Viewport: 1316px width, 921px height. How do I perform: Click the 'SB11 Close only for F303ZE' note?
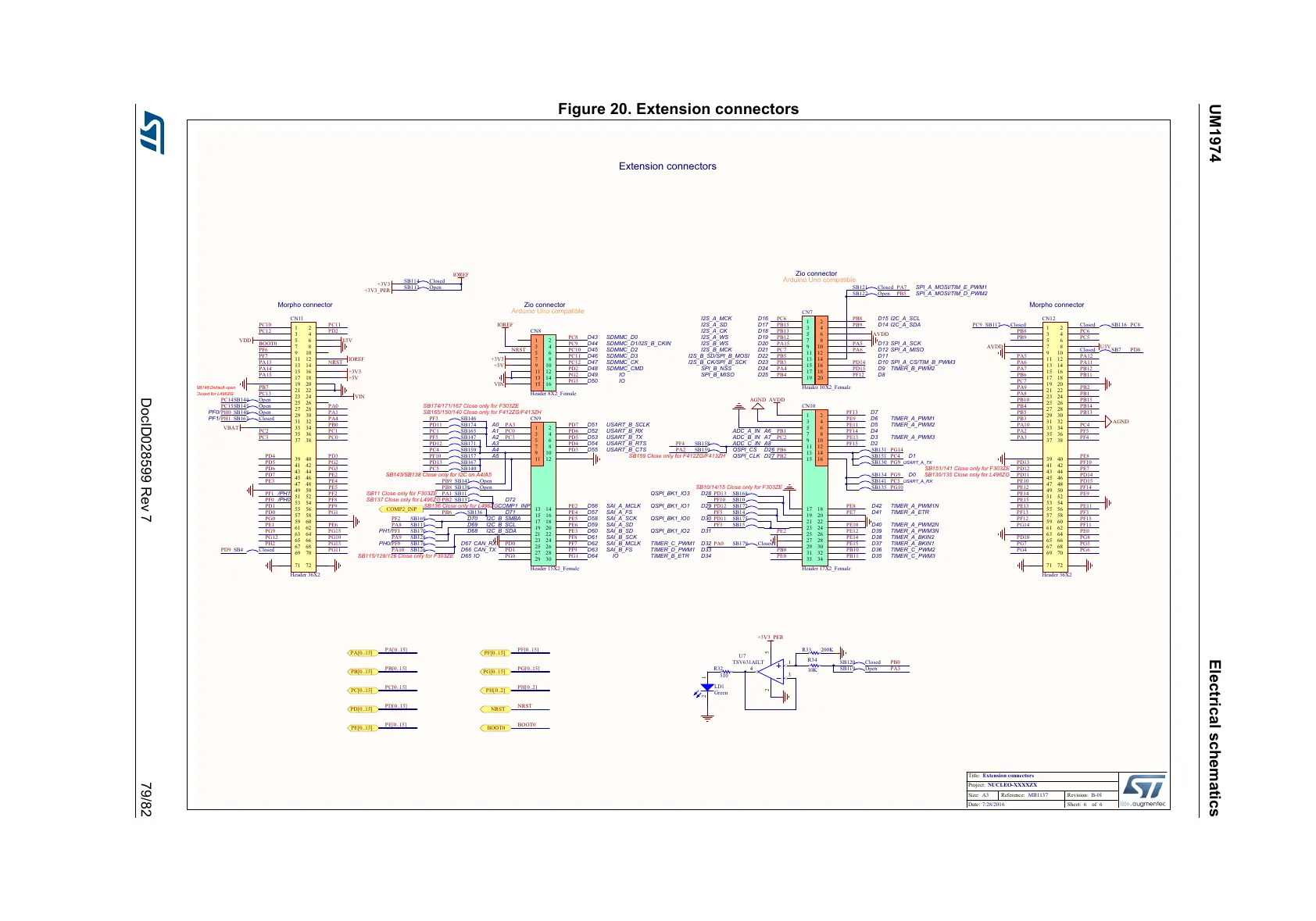coord(401,494)
